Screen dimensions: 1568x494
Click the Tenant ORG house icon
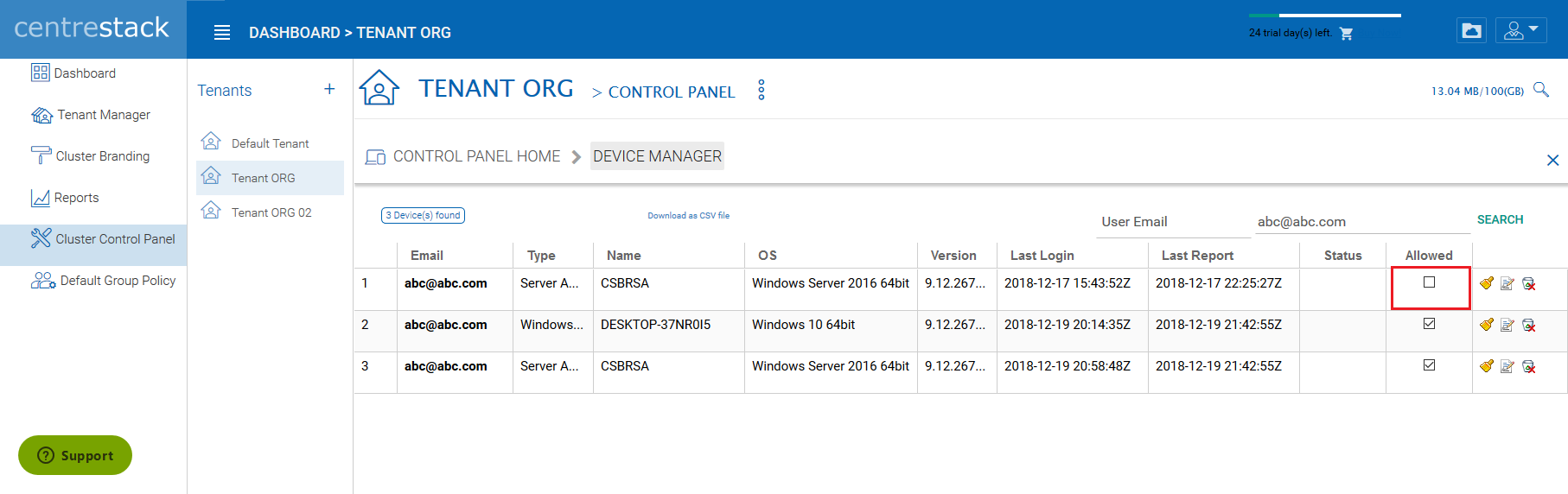click(379, 88)
